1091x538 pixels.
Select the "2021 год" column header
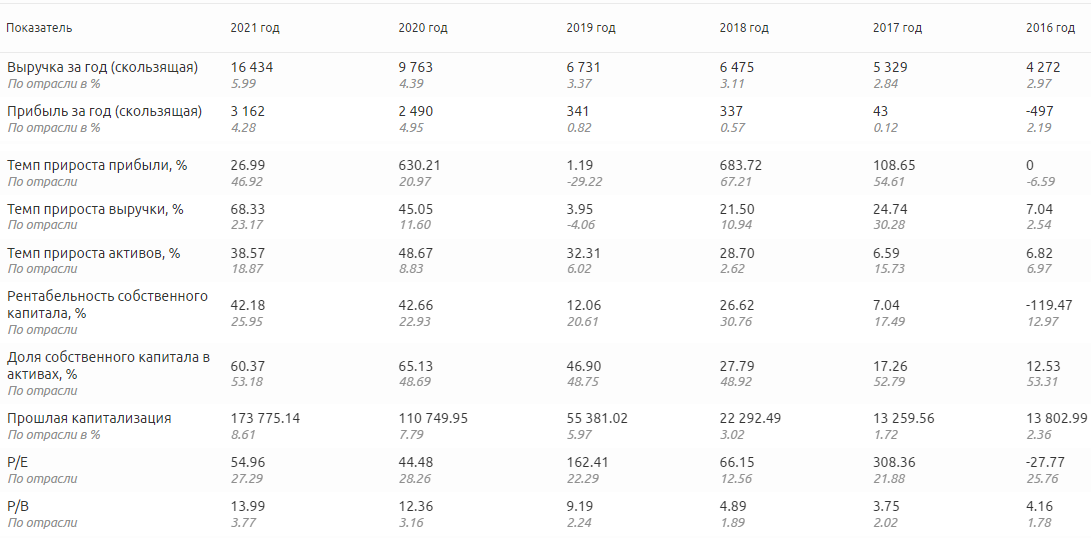point(255,28)
